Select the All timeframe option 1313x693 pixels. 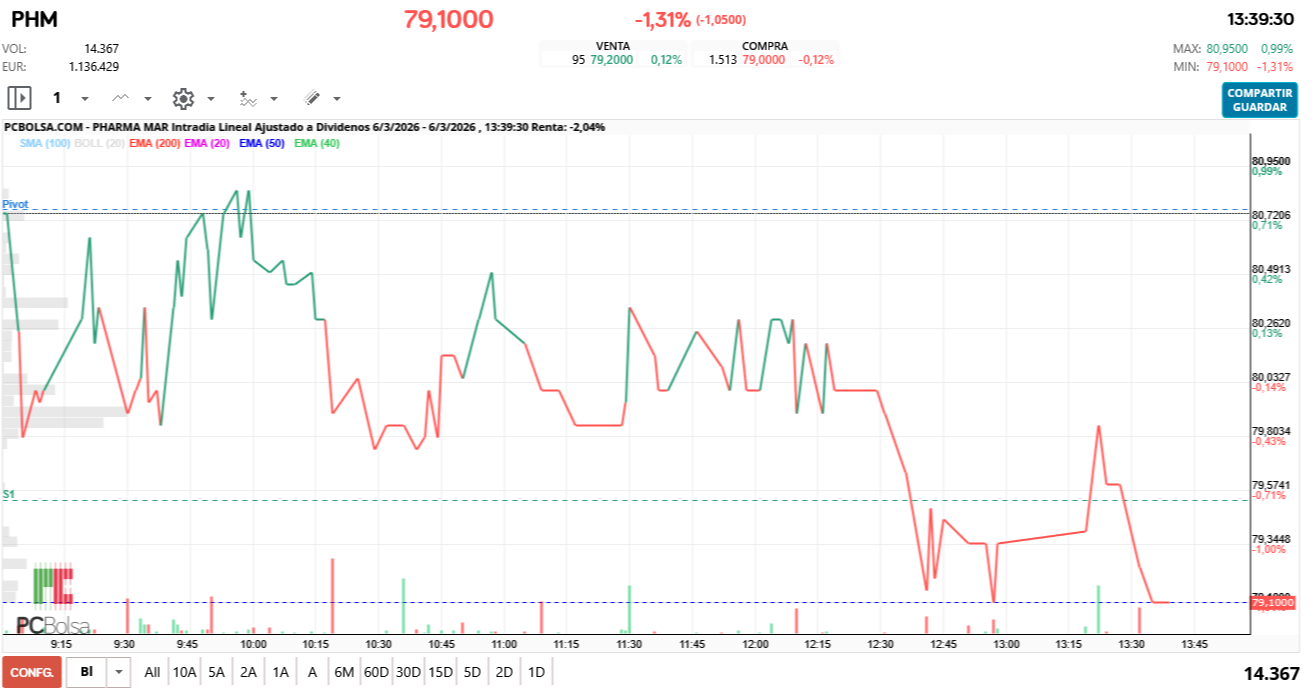[152, 672]
